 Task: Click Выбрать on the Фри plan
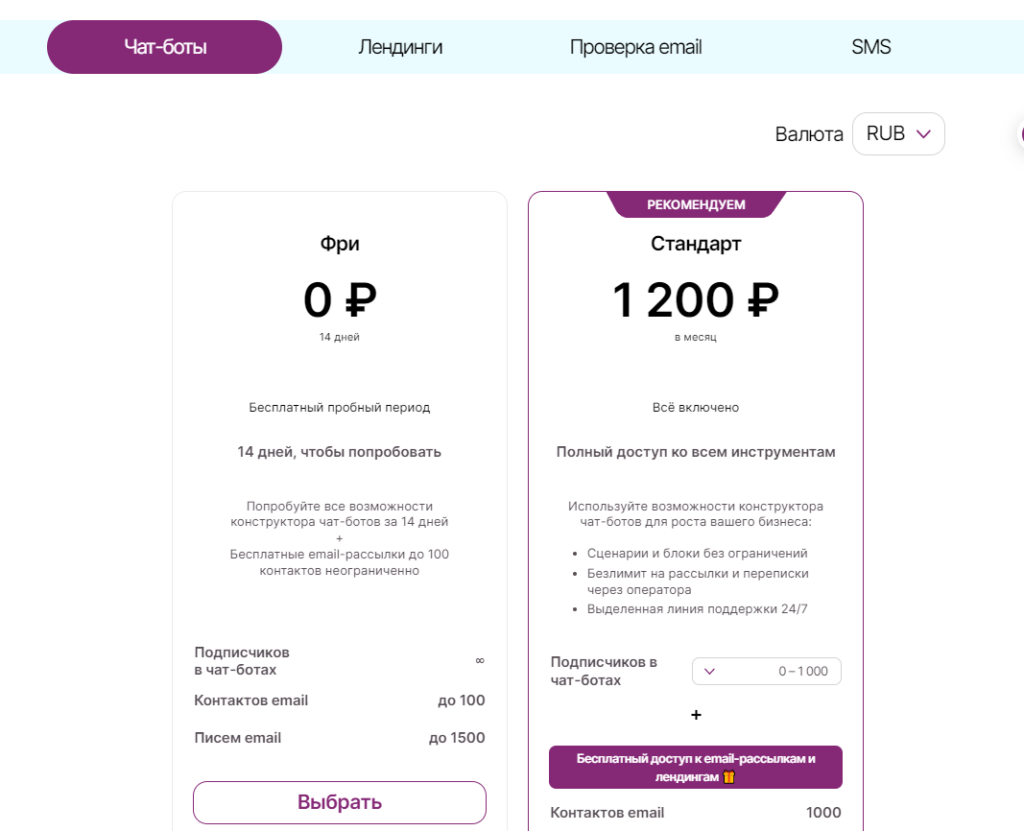tap(339, 802)
